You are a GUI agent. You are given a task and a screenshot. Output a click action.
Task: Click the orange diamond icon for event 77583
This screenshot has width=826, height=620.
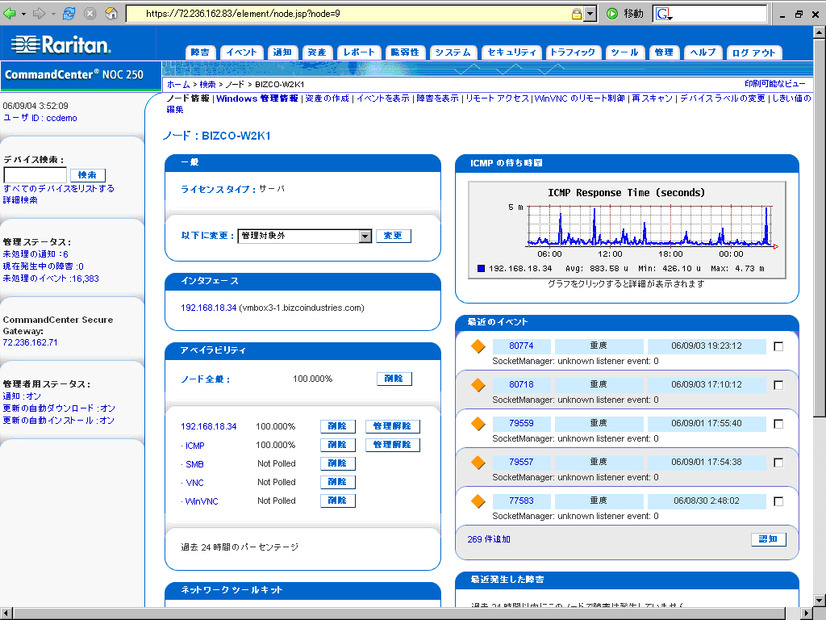478,501
